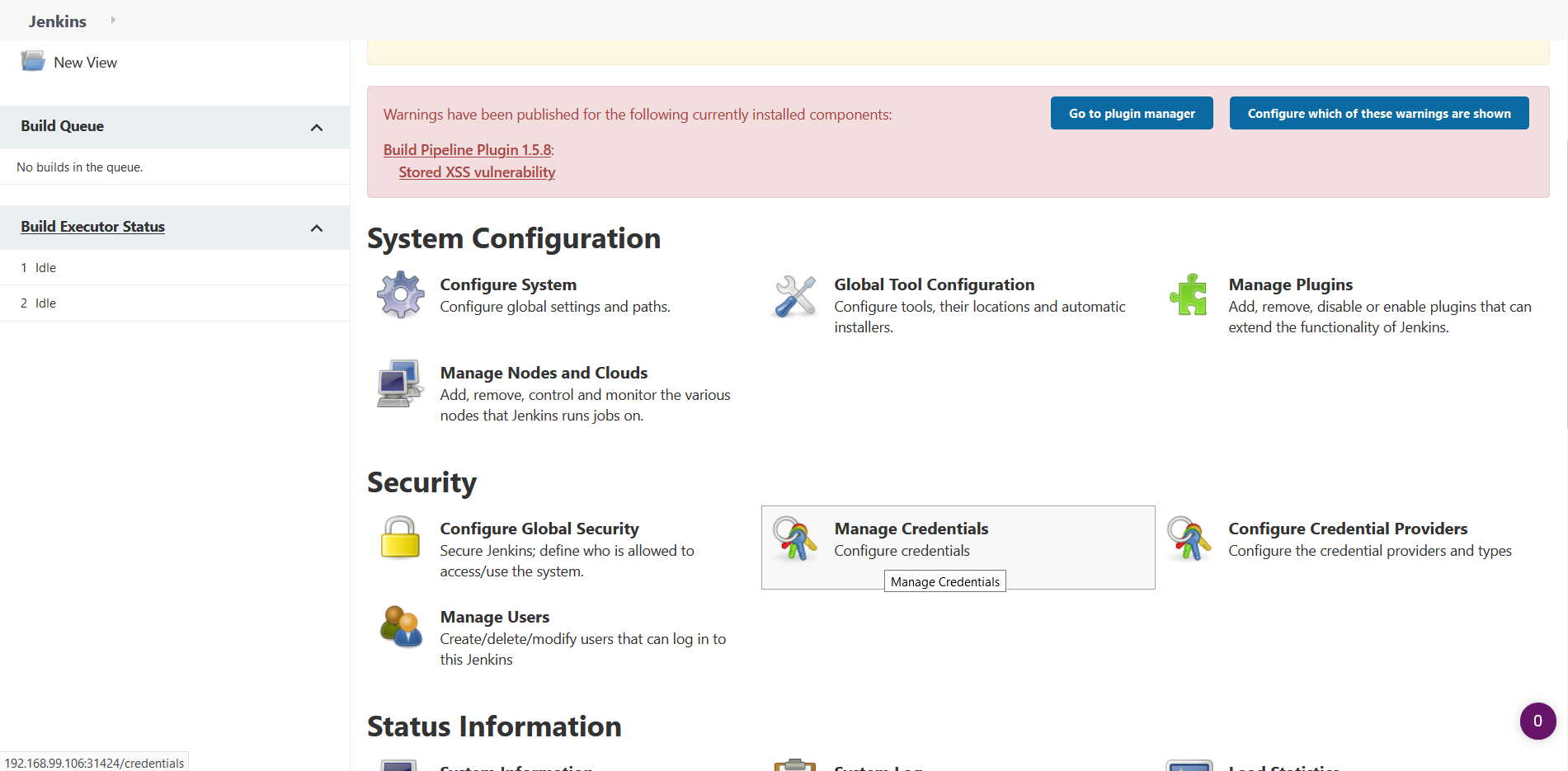Click the Manage Nodes and Clouds computer icon
This screenshot has width=1568, height=771.
pos(401,383)
